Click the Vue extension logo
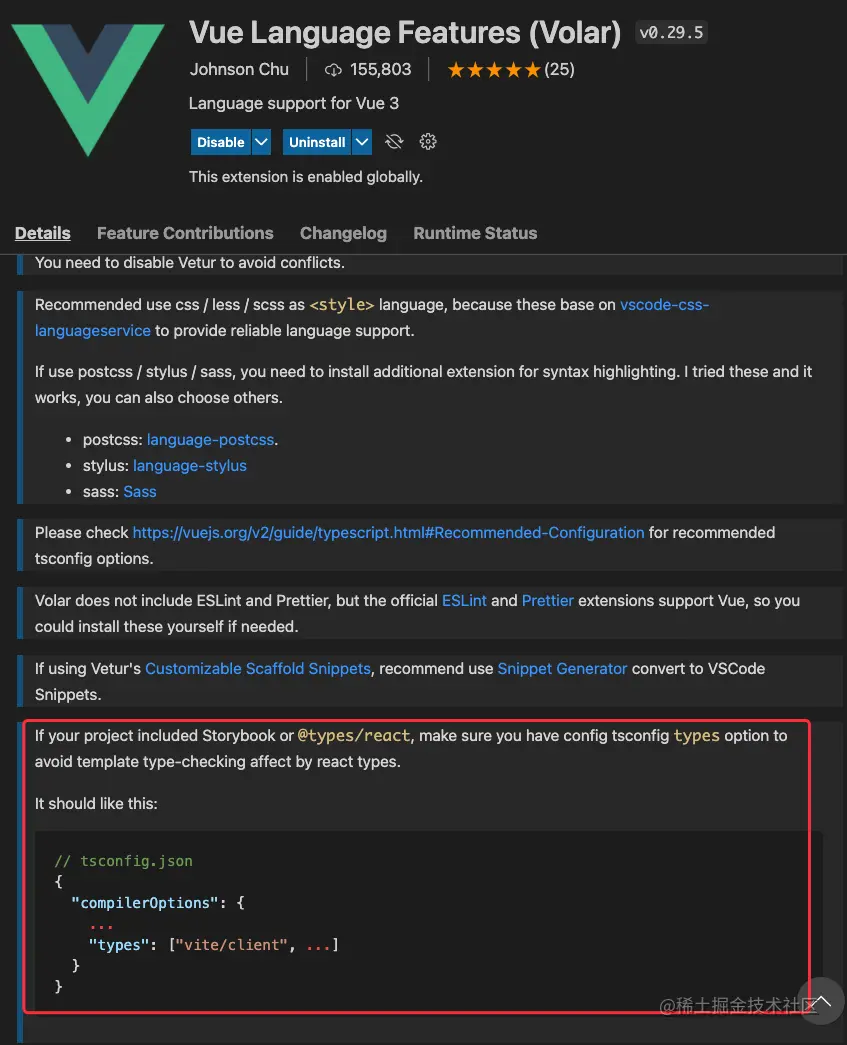 (88, 87)
